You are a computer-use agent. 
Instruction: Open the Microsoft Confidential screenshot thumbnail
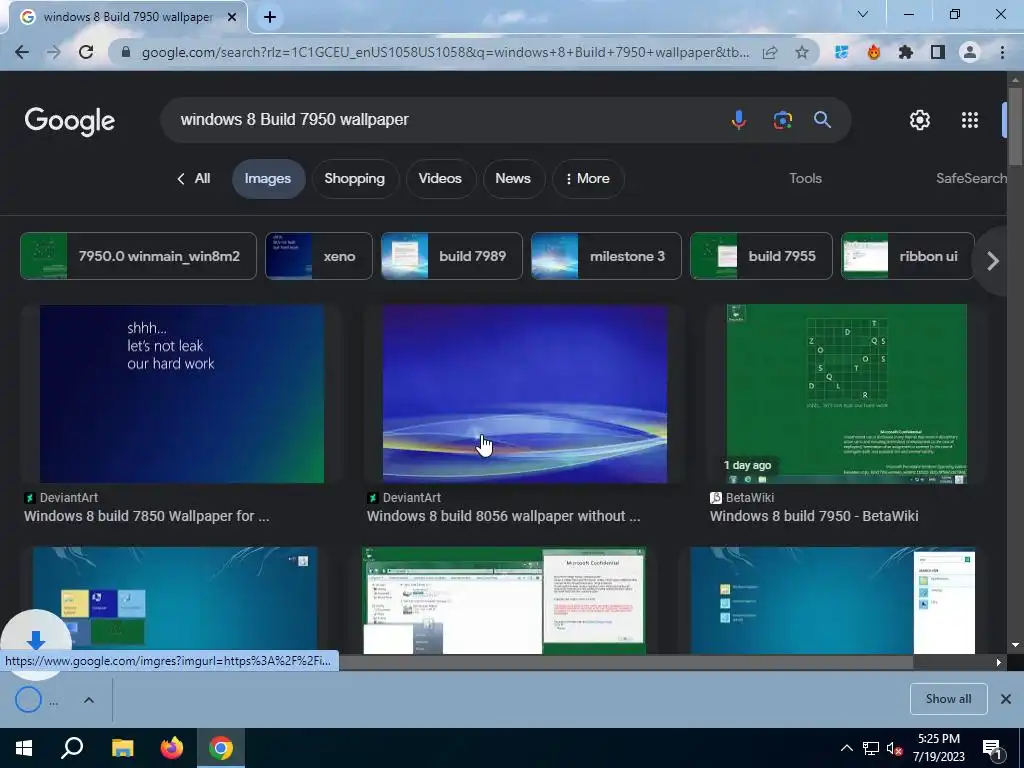point(504,600)
